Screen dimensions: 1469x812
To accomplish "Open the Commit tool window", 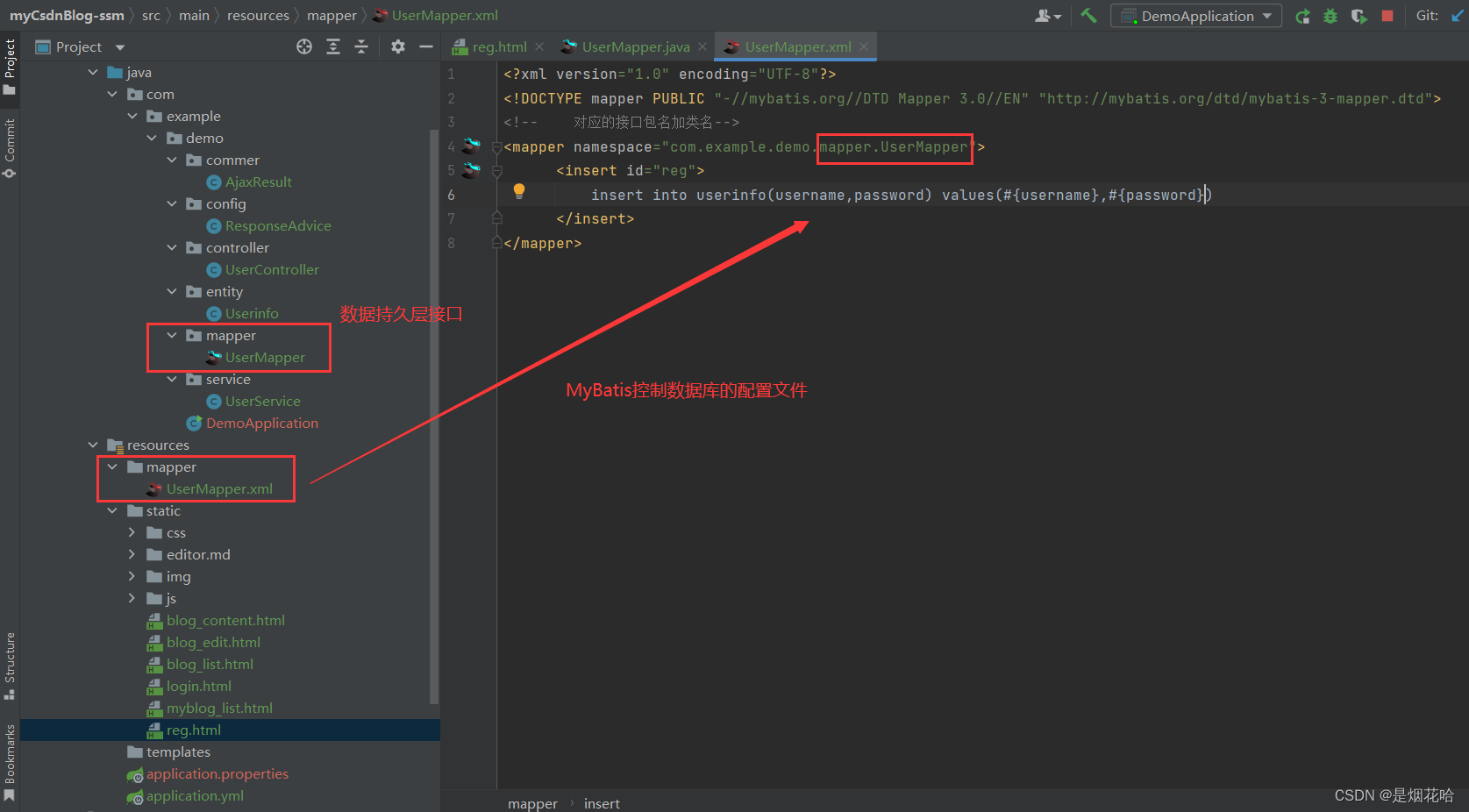I will [x=10, y=147].
